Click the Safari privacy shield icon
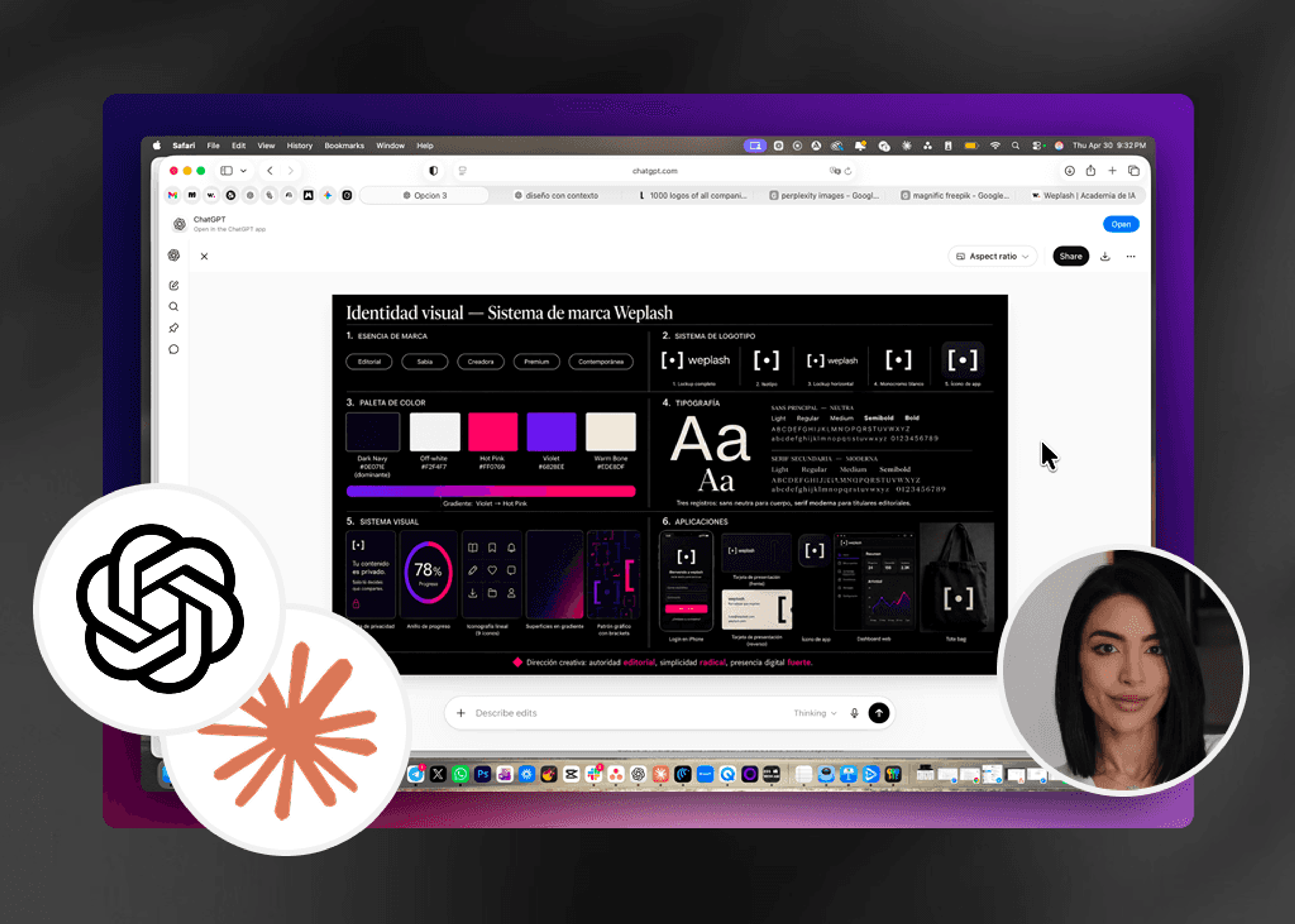This screenshot has height=924, width=1295. tap(434, 171)
